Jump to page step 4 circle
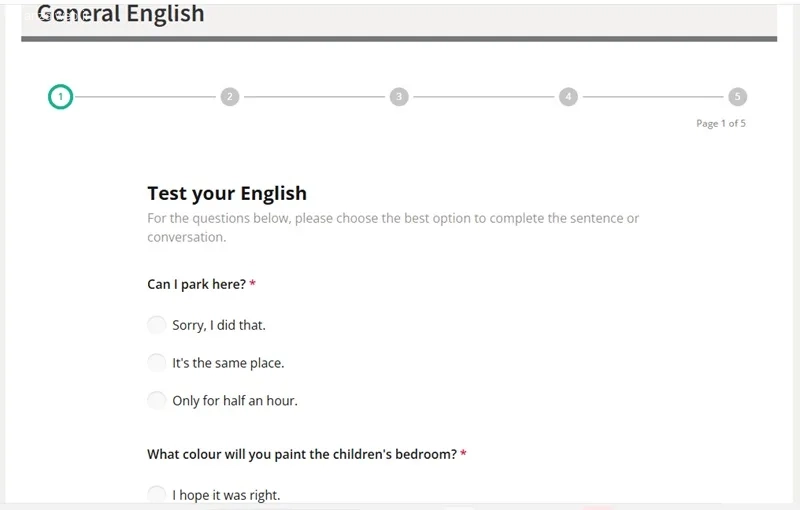800x510 pixels. tap(568, 96)
